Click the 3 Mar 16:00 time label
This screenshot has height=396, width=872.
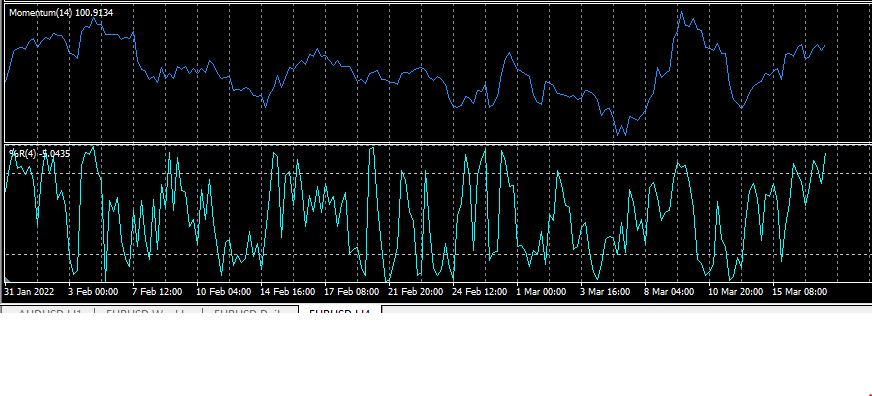pos(605,291)
